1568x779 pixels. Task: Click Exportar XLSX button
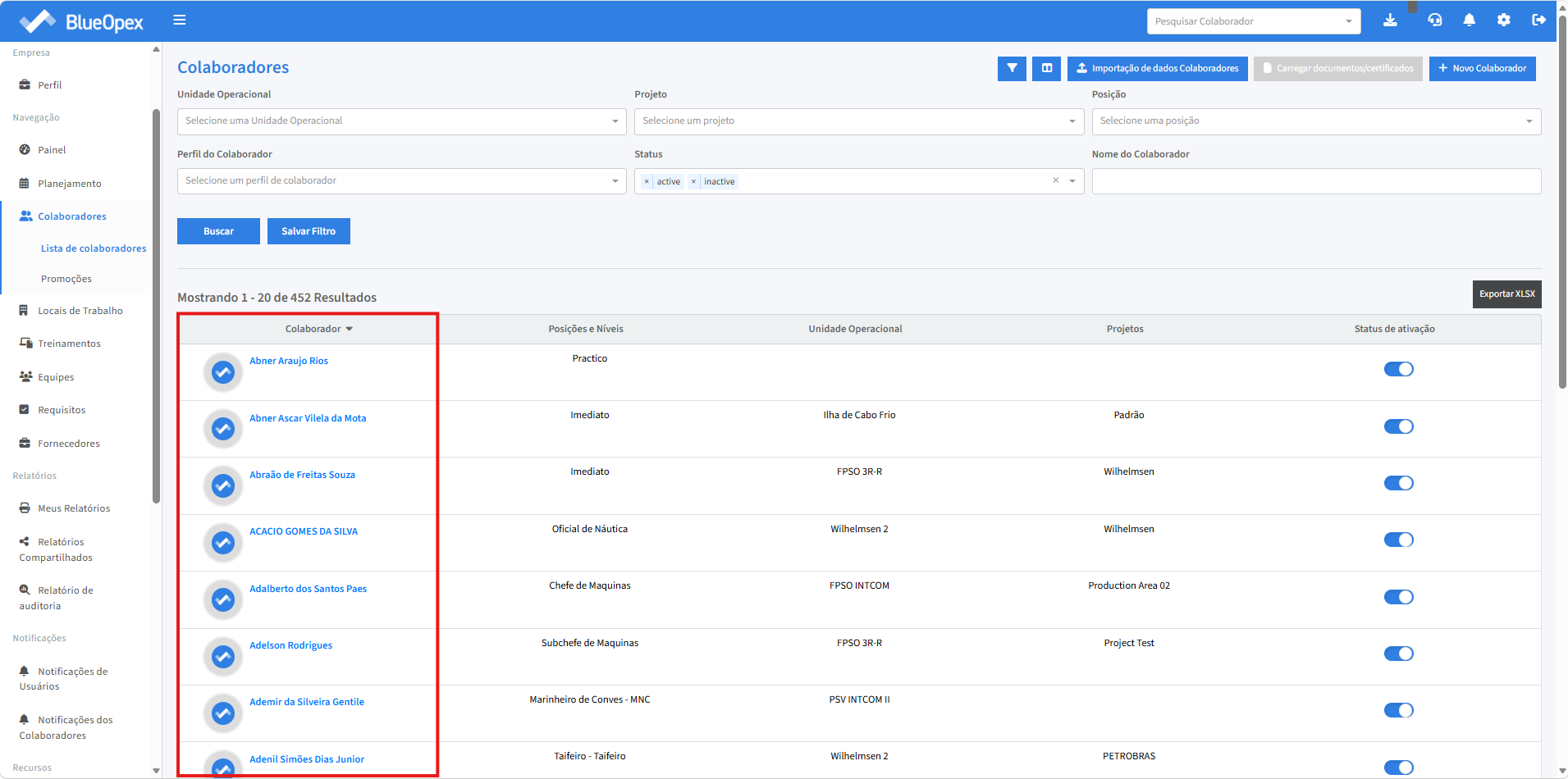pos(1506,294)
